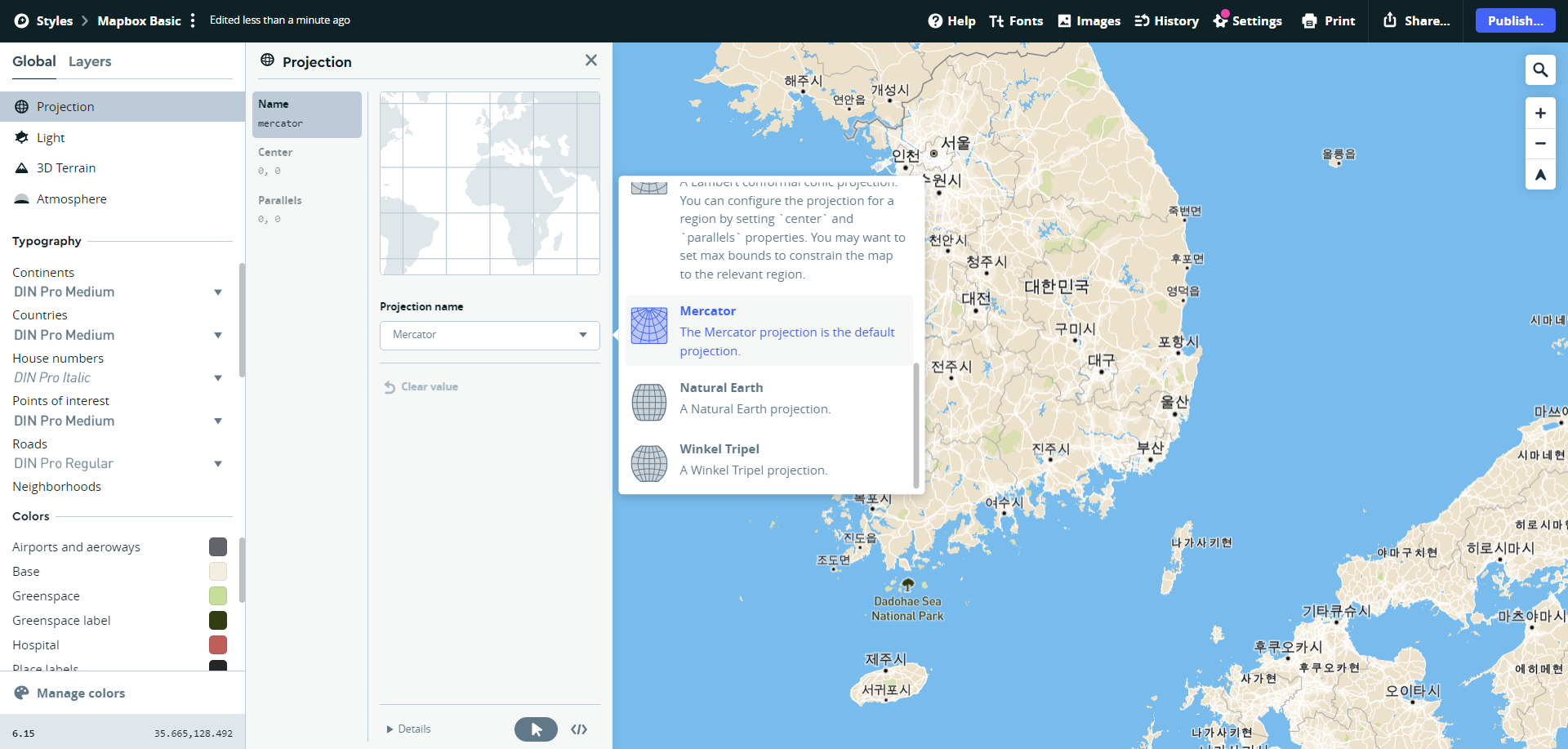Toggle the JSON code view icon
This screenshot has width=1568, height=749.
click(x=579, y=729)
